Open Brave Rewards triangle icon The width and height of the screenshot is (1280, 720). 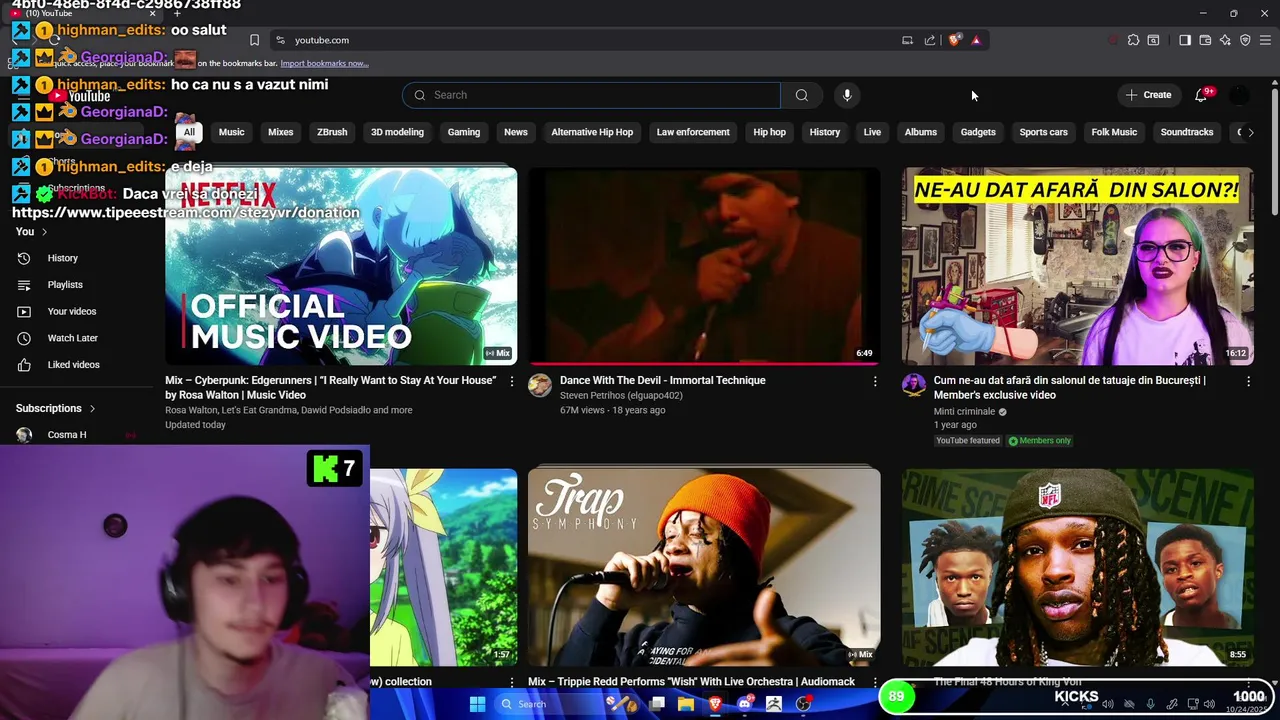coord(976,40)
